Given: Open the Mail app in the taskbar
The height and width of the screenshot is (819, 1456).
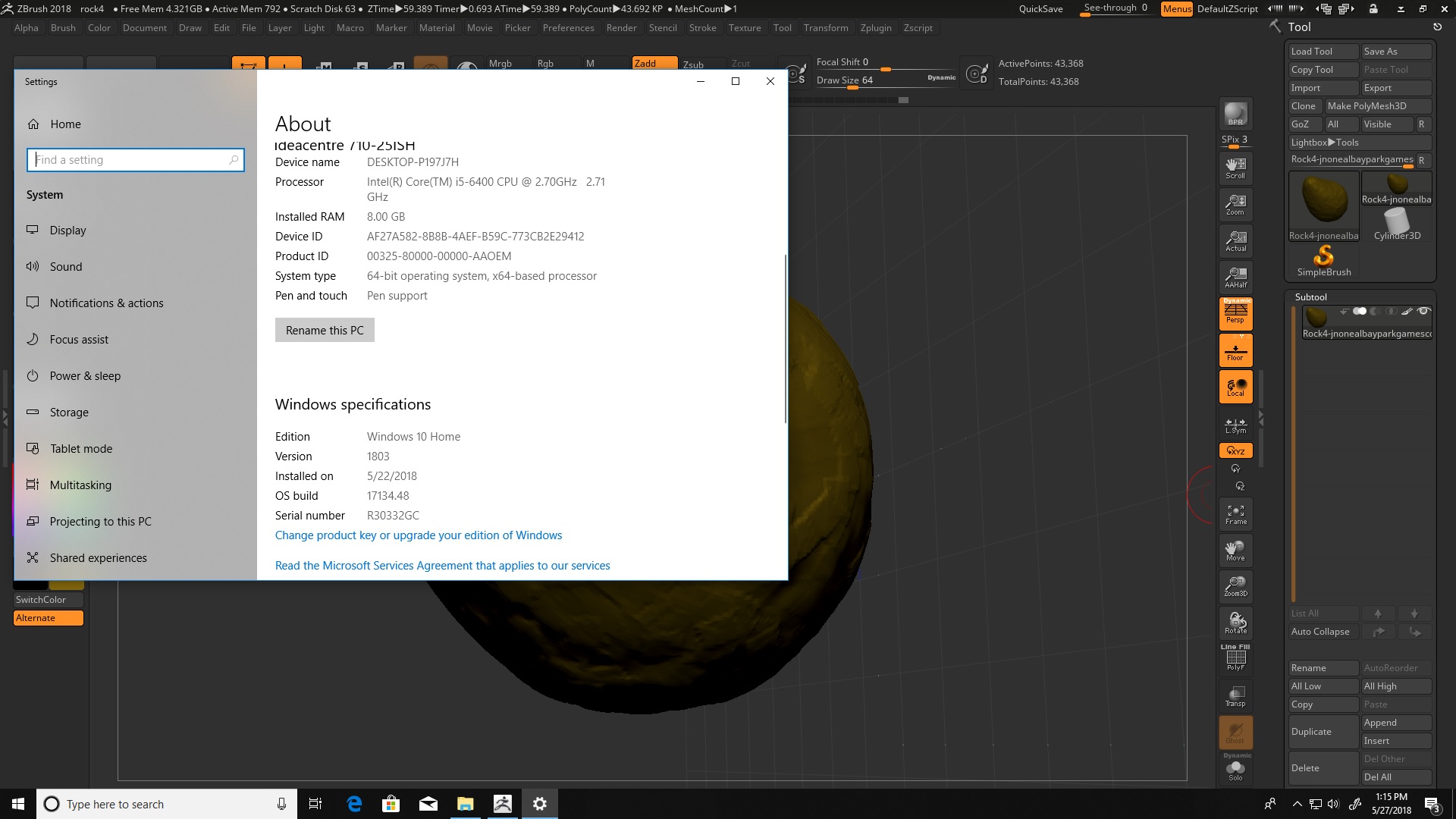Looking at the screenshot, I should pos(428,804).
